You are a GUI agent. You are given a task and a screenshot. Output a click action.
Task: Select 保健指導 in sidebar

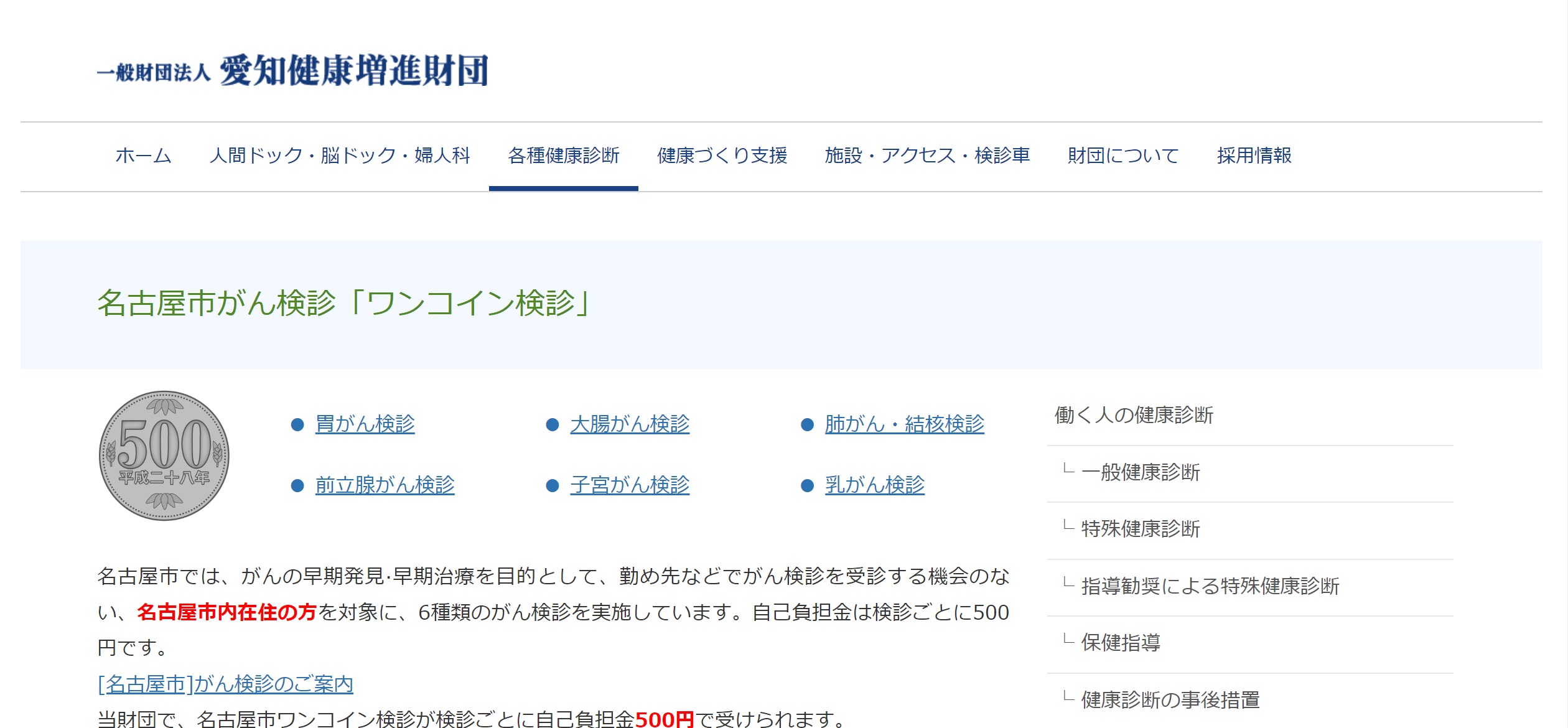1120,643
